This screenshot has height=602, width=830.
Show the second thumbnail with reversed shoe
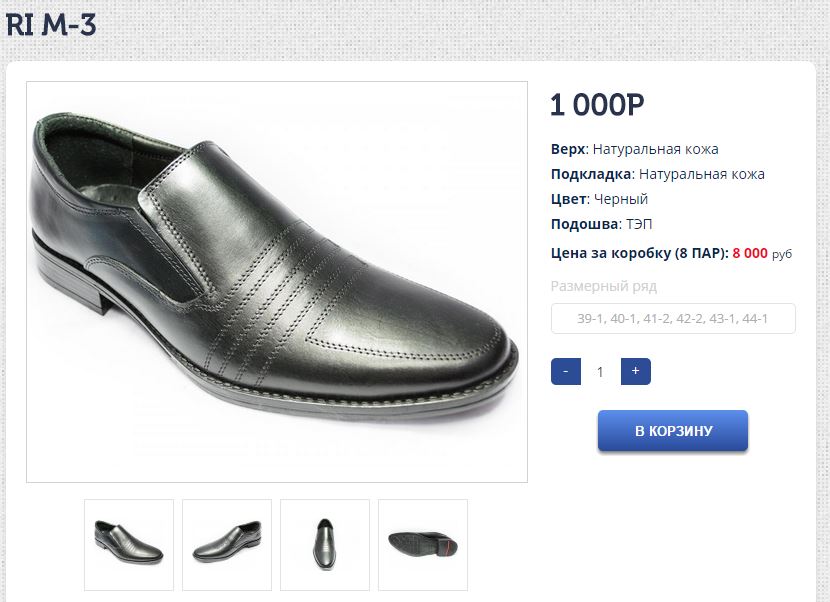coord(227,545)
